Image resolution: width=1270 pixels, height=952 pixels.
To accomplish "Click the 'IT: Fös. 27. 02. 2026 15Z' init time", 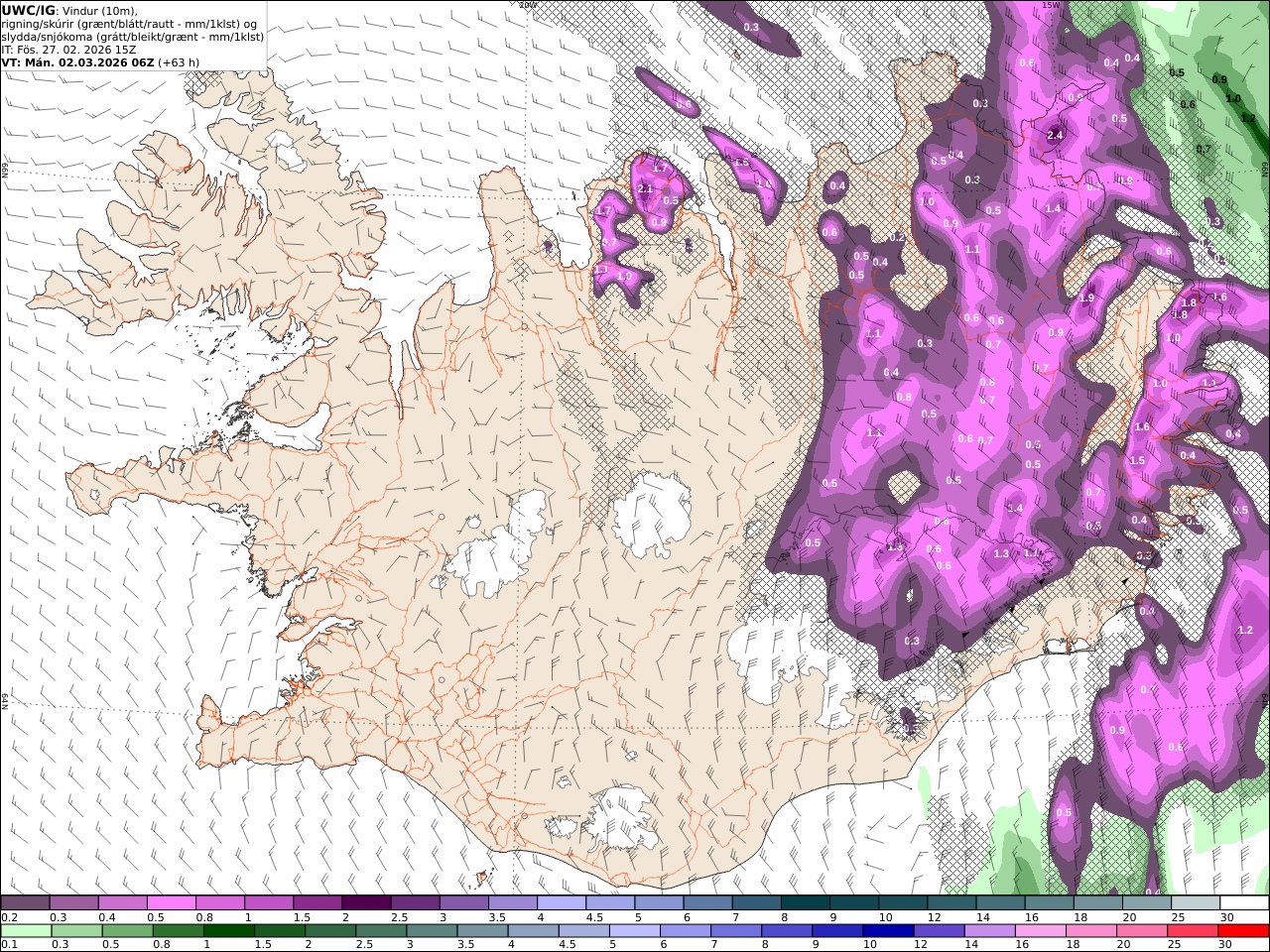I will click(69, 49).
